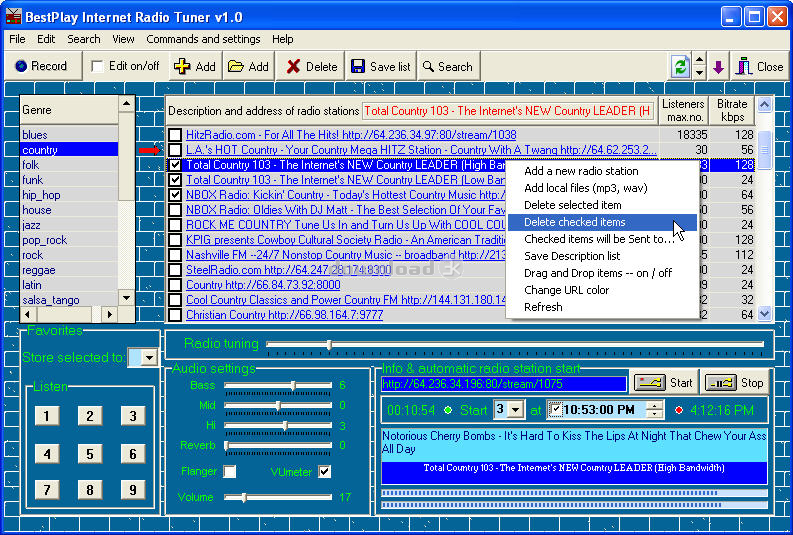Open the Store selected to dropdown
The image size is (793, 535).
(149, 358)
